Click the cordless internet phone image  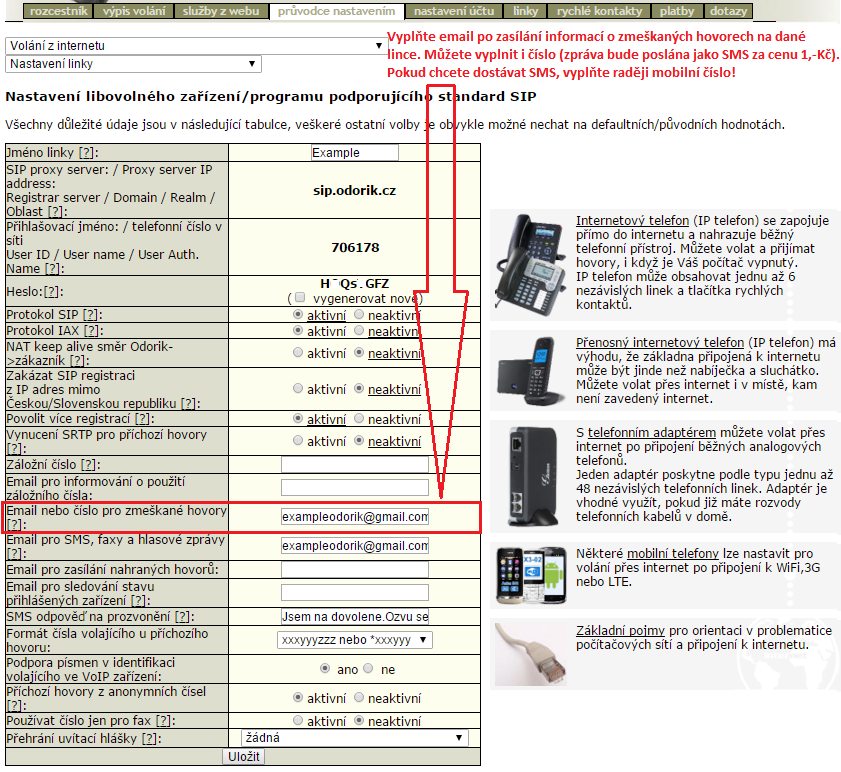(x=532, y=370)
